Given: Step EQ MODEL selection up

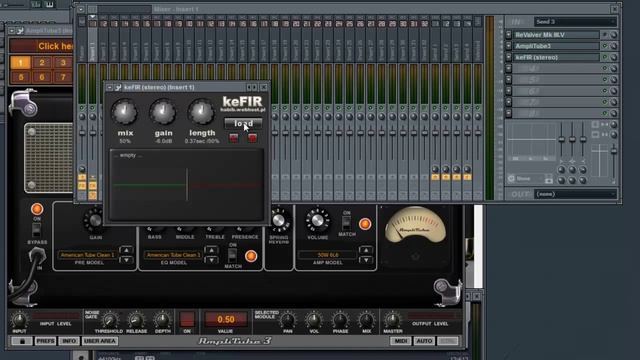Looking at the screenshot, I should (x=211, y=250).
